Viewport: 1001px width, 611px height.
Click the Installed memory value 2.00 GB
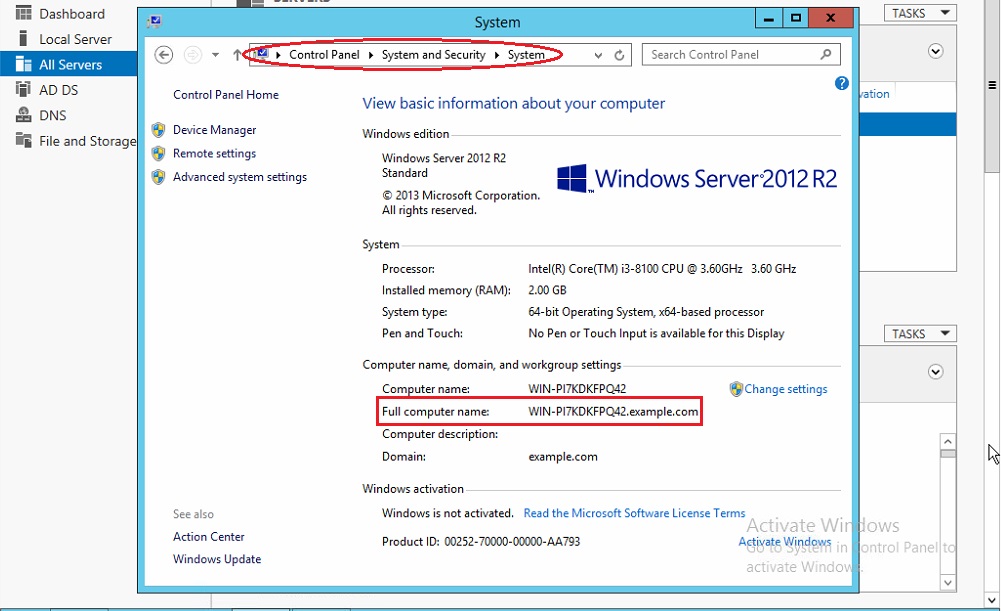click(547, 290)
